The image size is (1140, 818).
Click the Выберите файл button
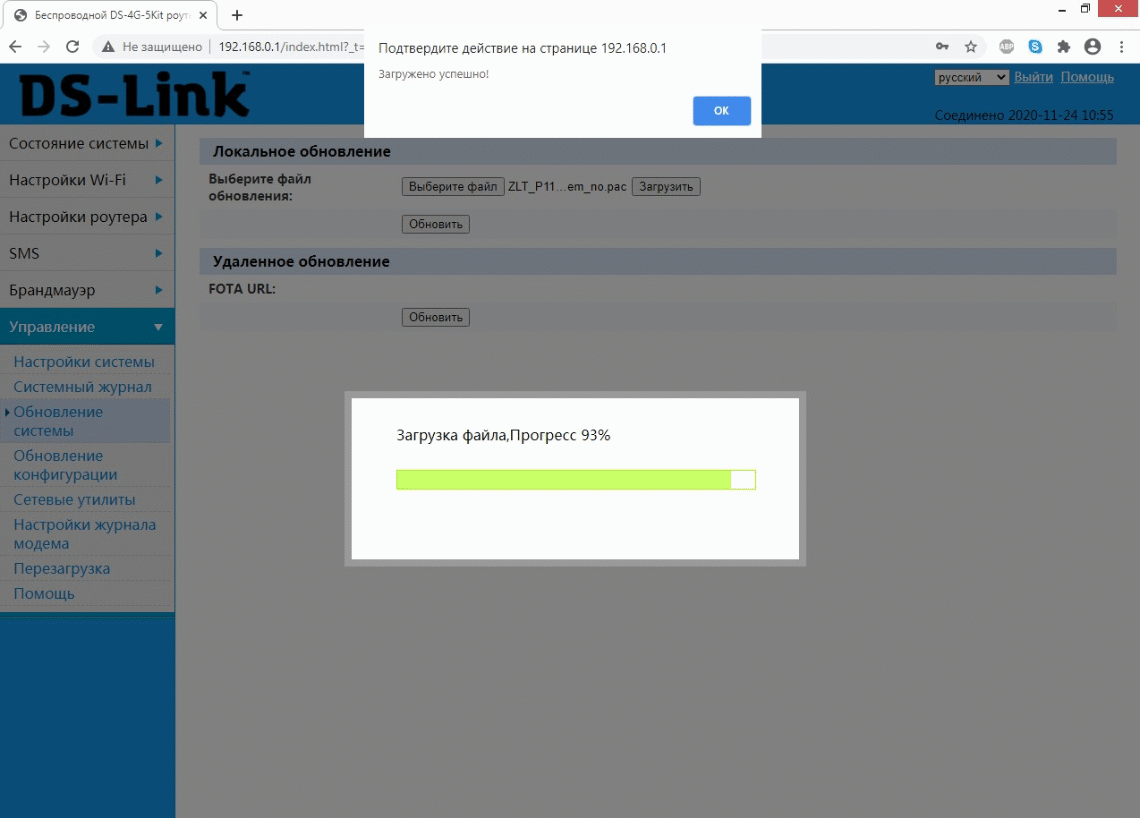click(x=452, y=186)
